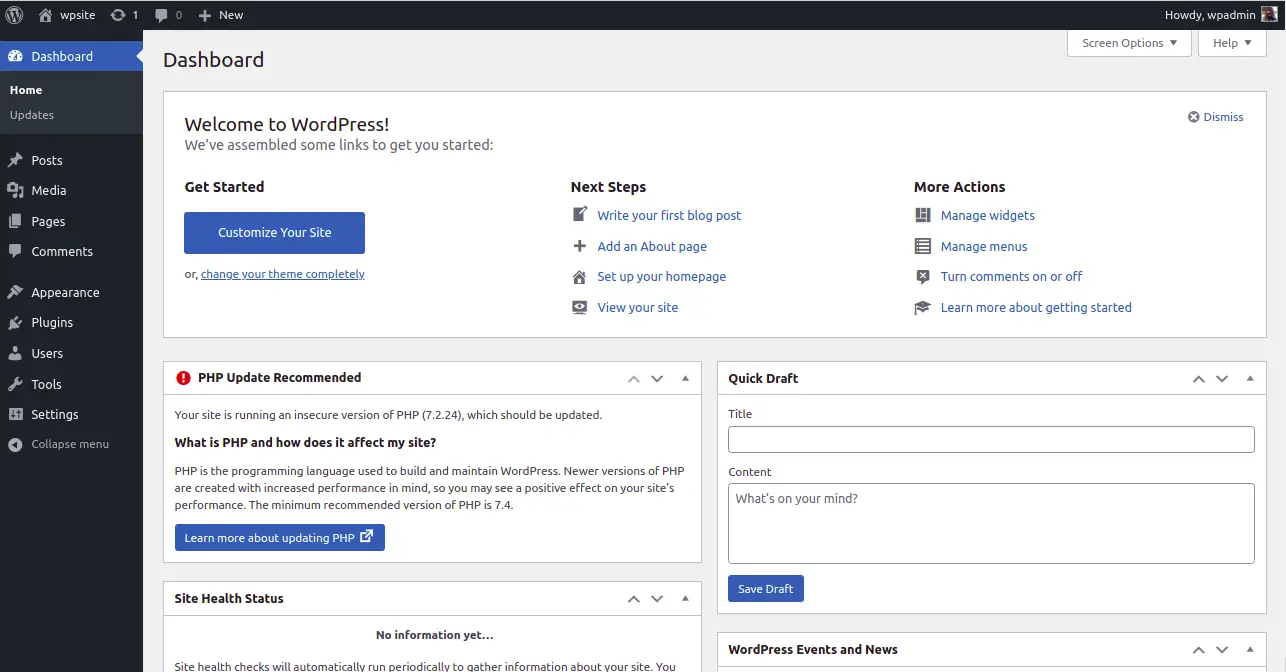
Task: Open Turn comments on or off link
Action: [1011, 277]
